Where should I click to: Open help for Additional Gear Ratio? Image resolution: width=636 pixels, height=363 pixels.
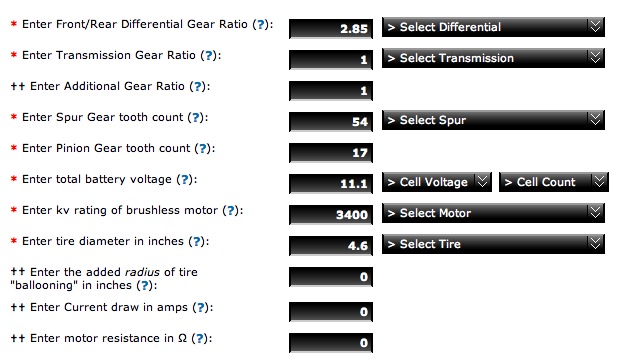click(x=198, y=86)
